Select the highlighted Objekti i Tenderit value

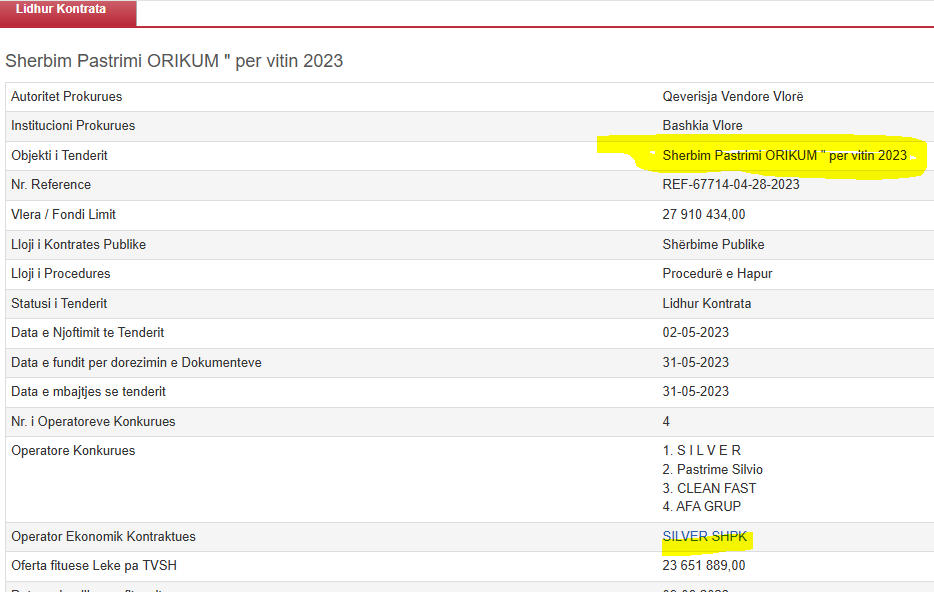point(784,156)
